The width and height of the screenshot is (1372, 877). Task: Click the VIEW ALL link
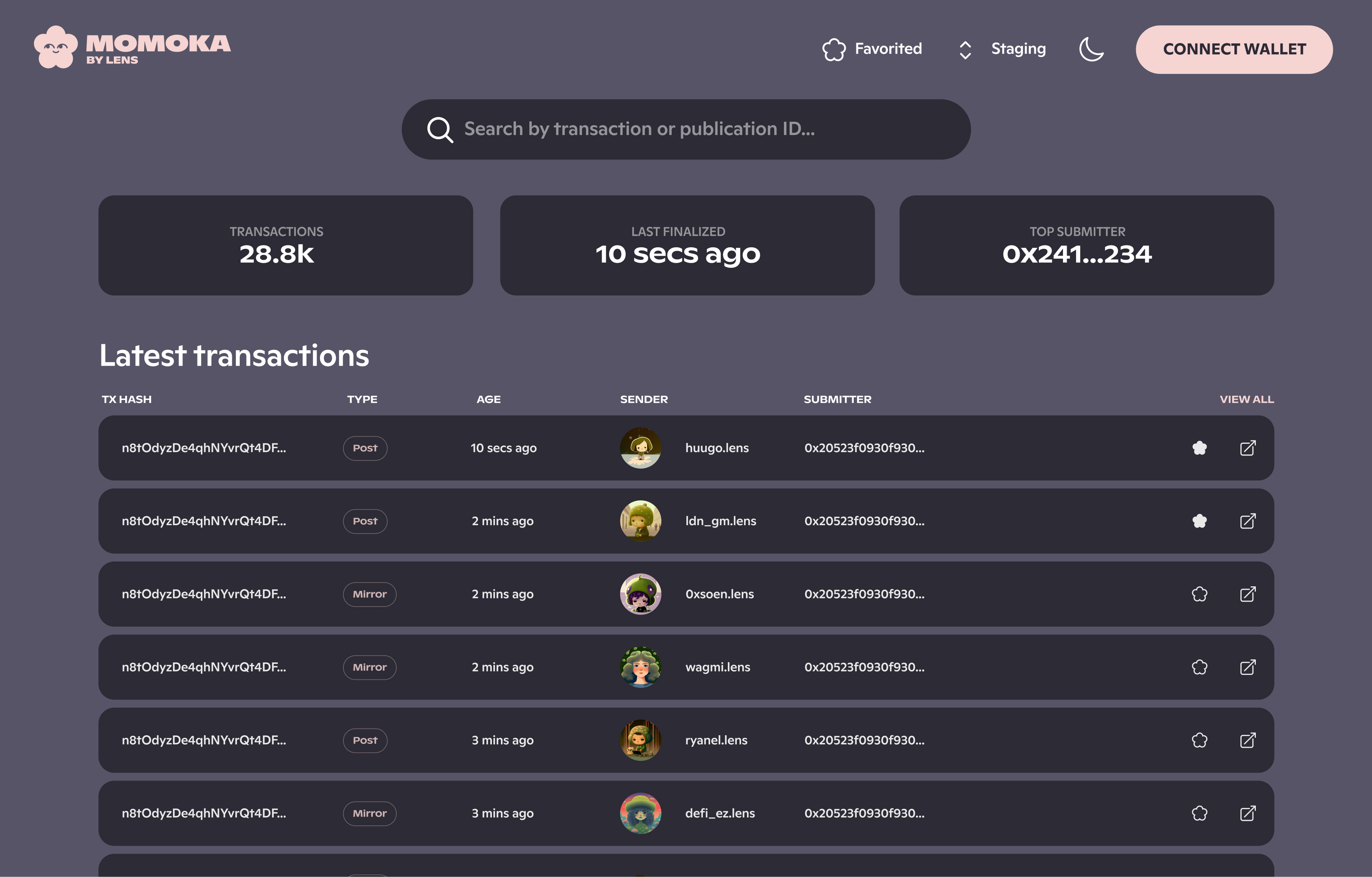click(1246, 399)
